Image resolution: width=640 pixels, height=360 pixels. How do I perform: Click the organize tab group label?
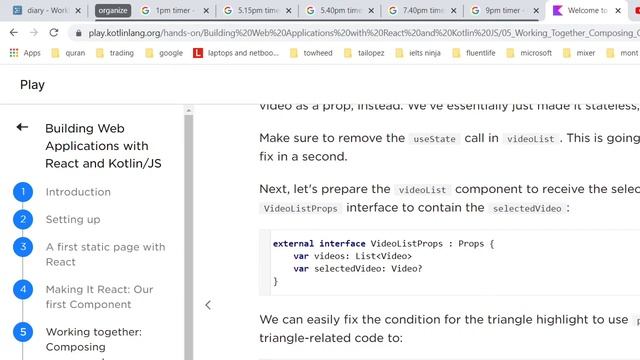tap(113, 11)
